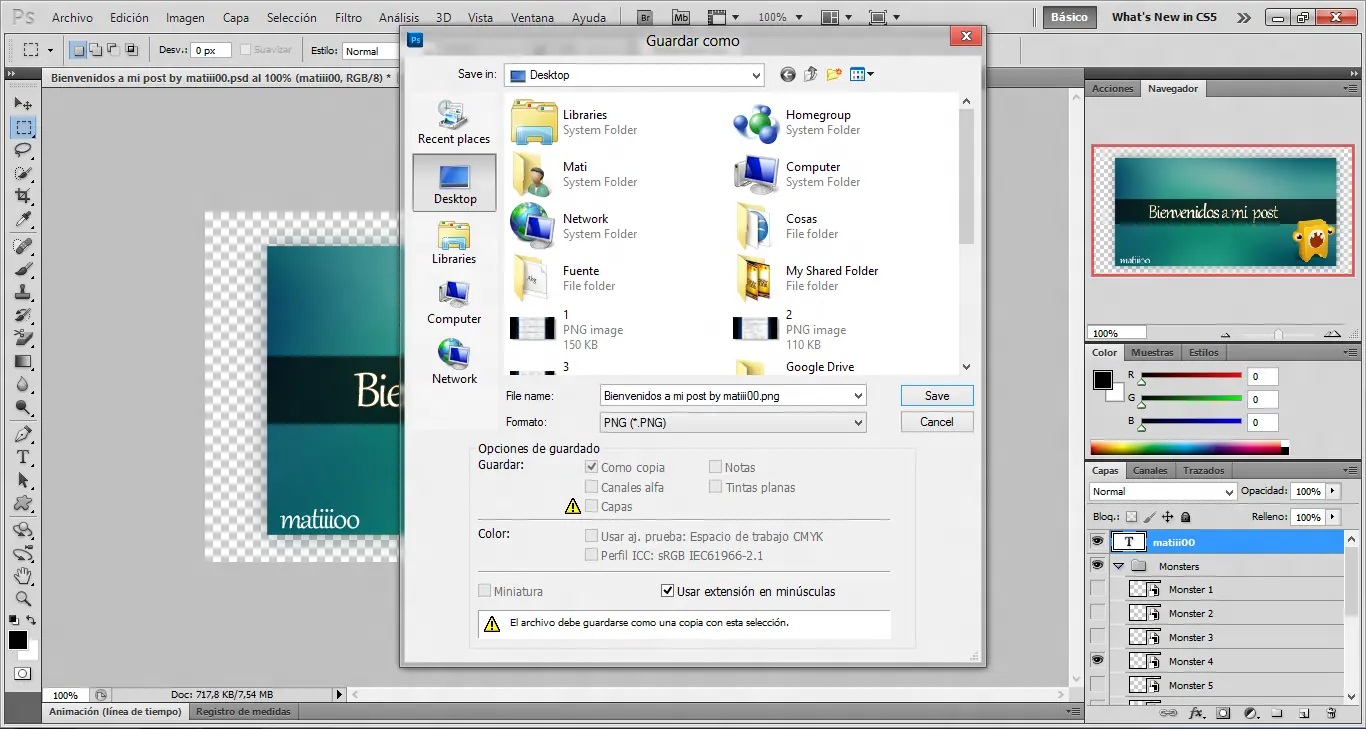Switch to the Muestras tab
Viewport: 1366px width, 729px height.
1152,352
